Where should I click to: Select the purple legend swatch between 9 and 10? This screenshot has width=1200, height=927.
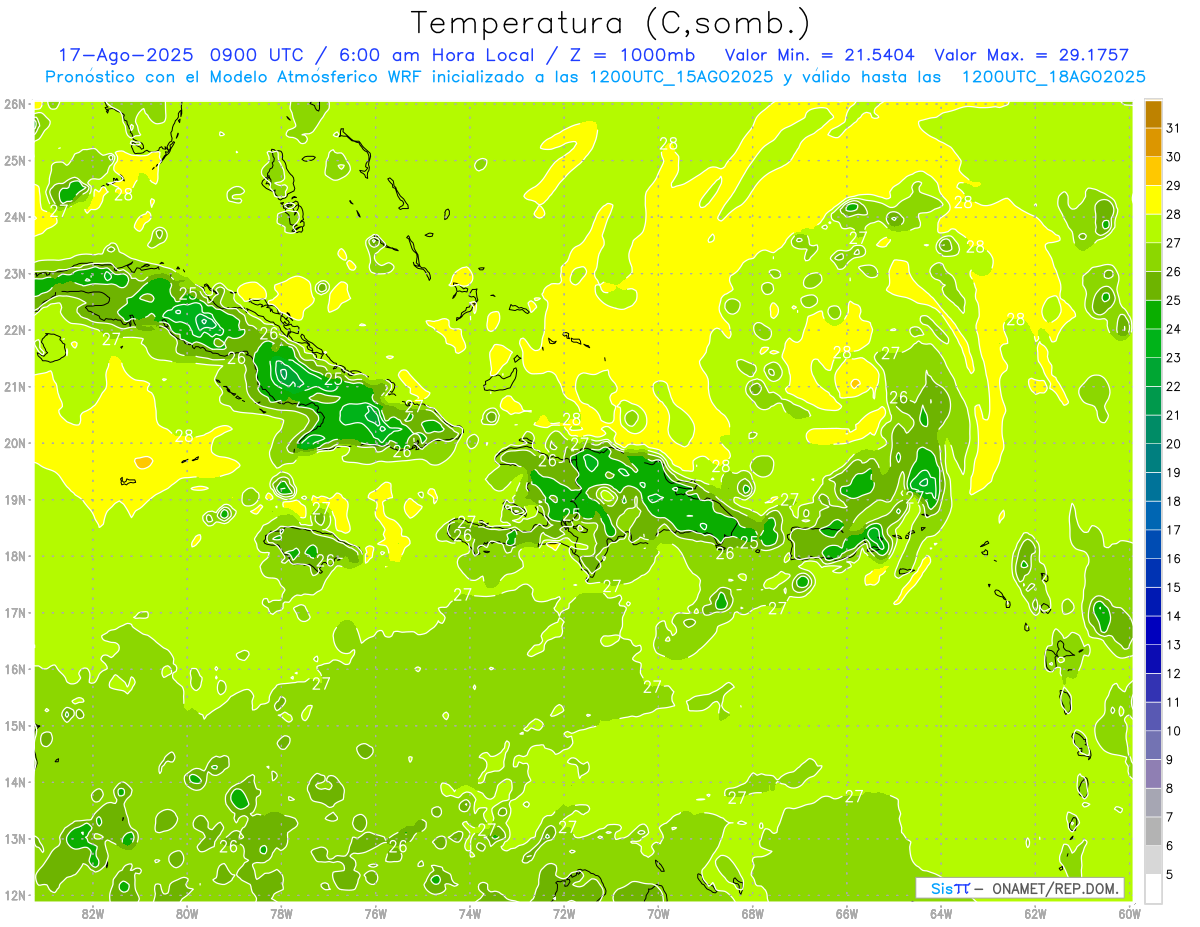(x=1153, y=745)
